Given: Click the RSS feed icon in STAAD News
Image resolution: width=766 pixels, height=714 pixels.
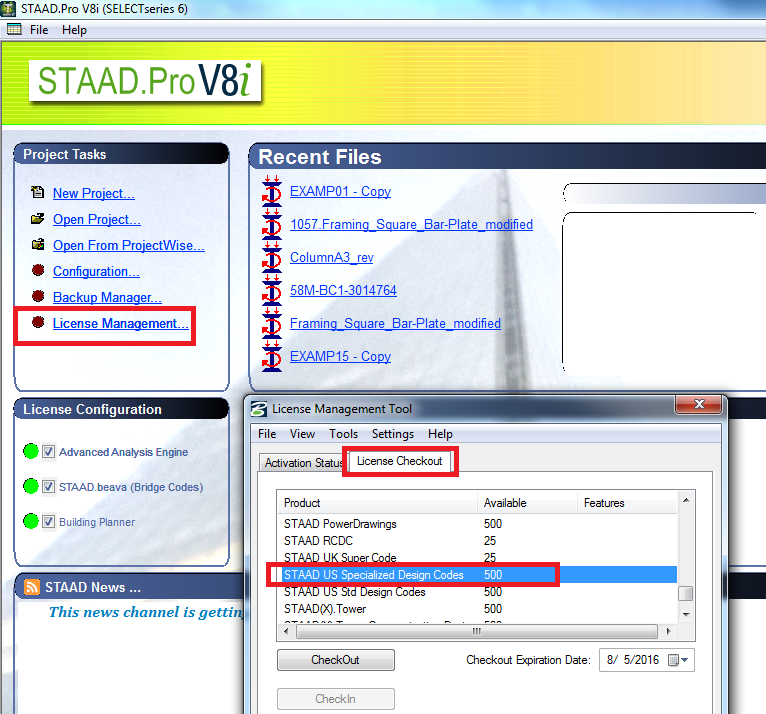Looking at the screenshot, I should (x=32, y=587).
